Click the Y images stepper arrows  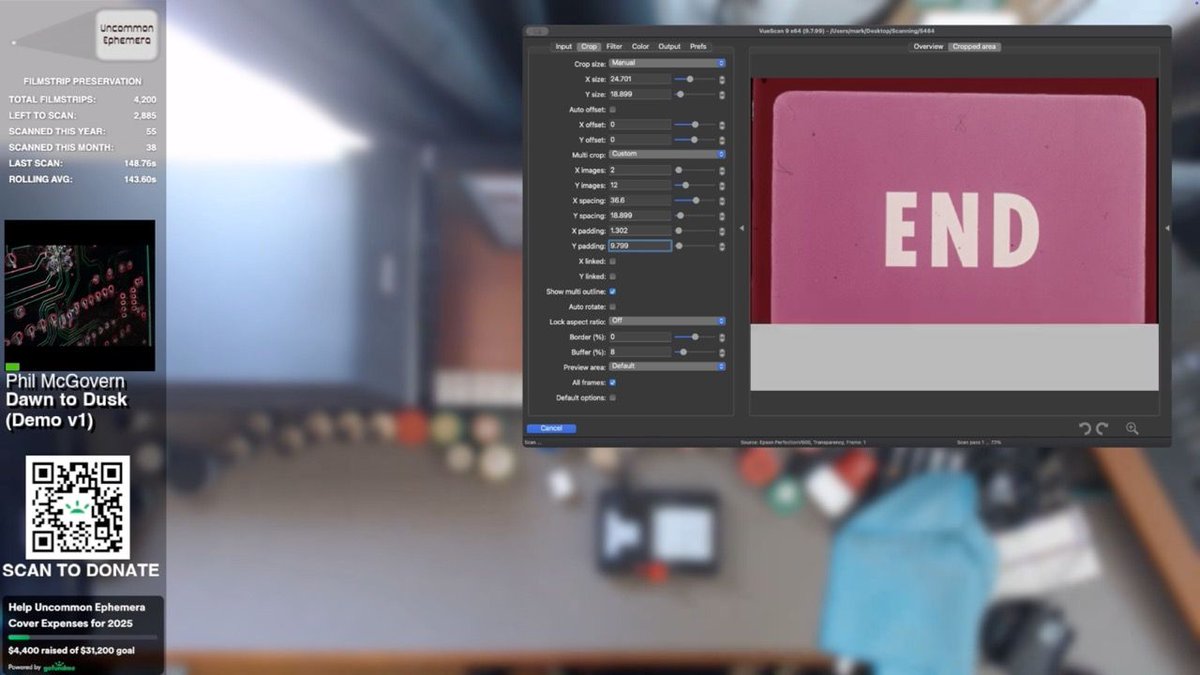tap(722, 185)
